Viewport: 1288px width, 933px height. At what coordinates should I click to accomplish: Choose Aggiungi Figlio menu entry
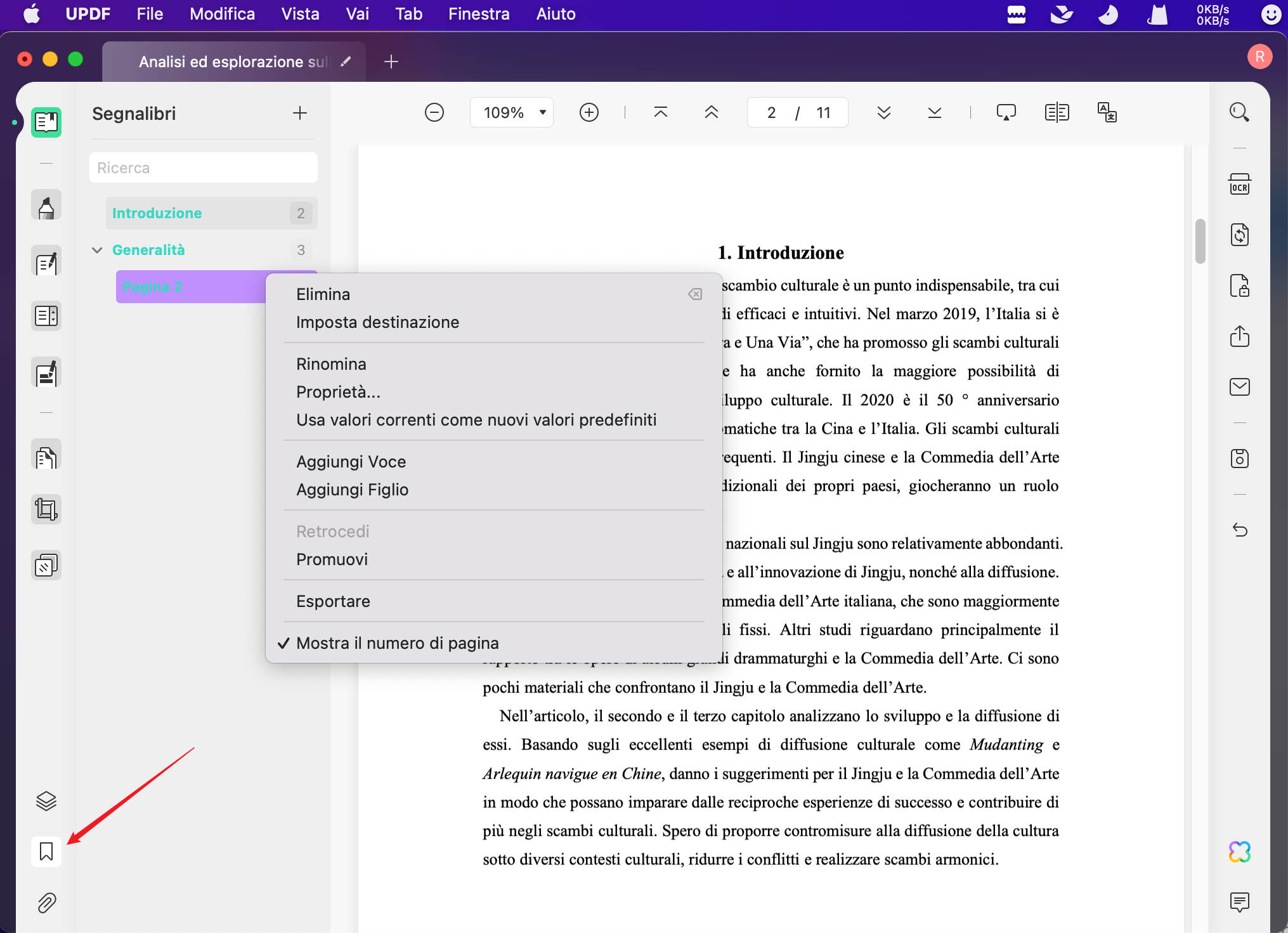(x=352, y=490)
